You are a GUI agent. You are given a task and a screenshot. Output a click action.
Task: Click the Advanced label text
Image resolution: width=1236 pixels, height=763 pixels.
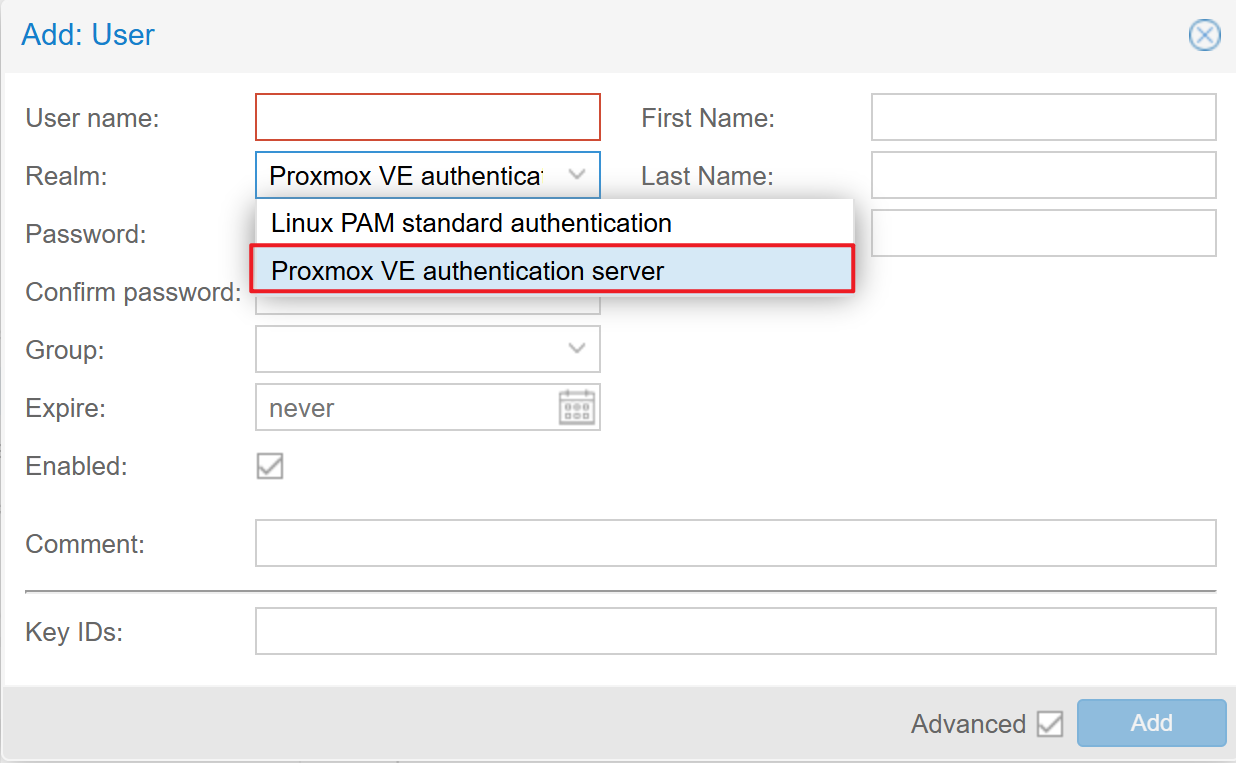968,724
